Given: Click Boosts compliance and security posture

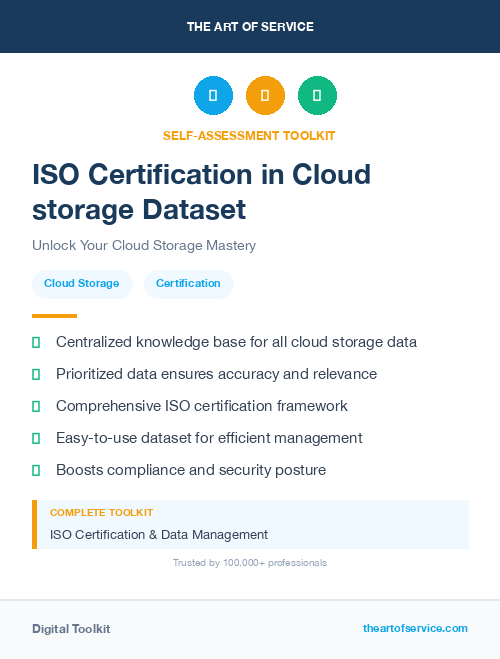Looking at the screenshot, I should pyautogui.click(x=191, y=470).
